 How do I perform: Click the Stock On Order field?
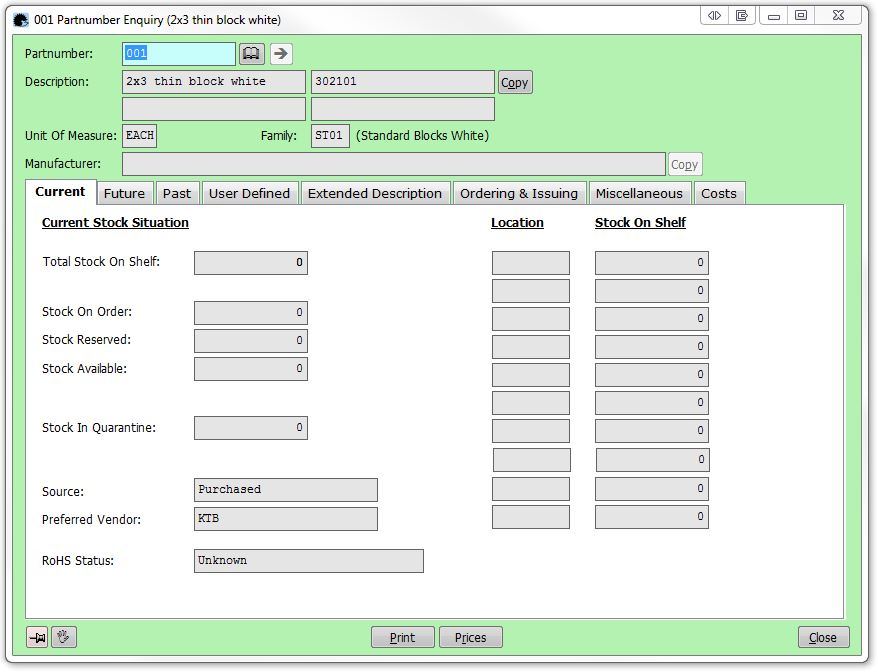[251, 313]
